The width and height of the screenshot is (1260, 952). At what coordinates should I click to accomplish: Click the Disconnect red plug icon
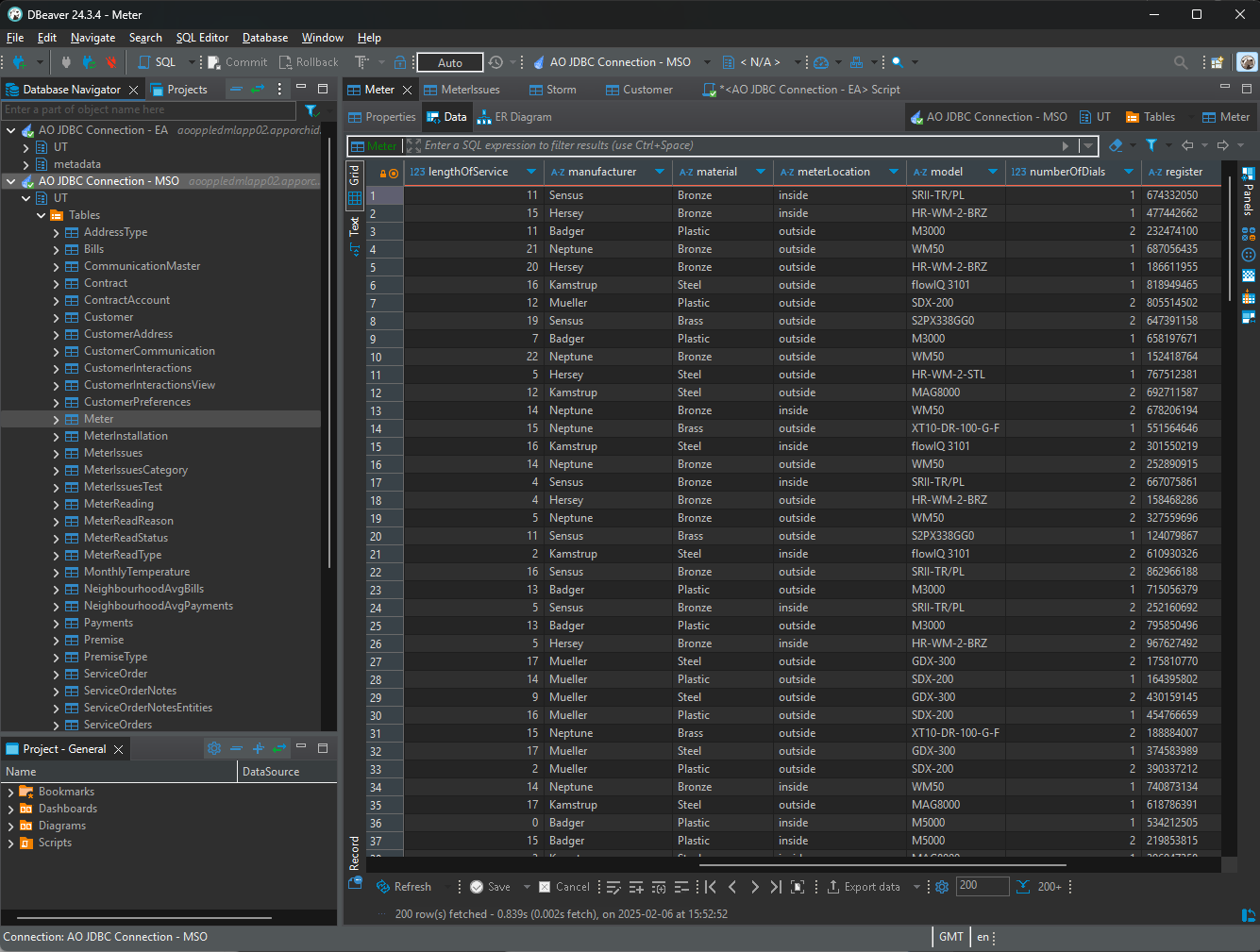click(x=111, y=62)
